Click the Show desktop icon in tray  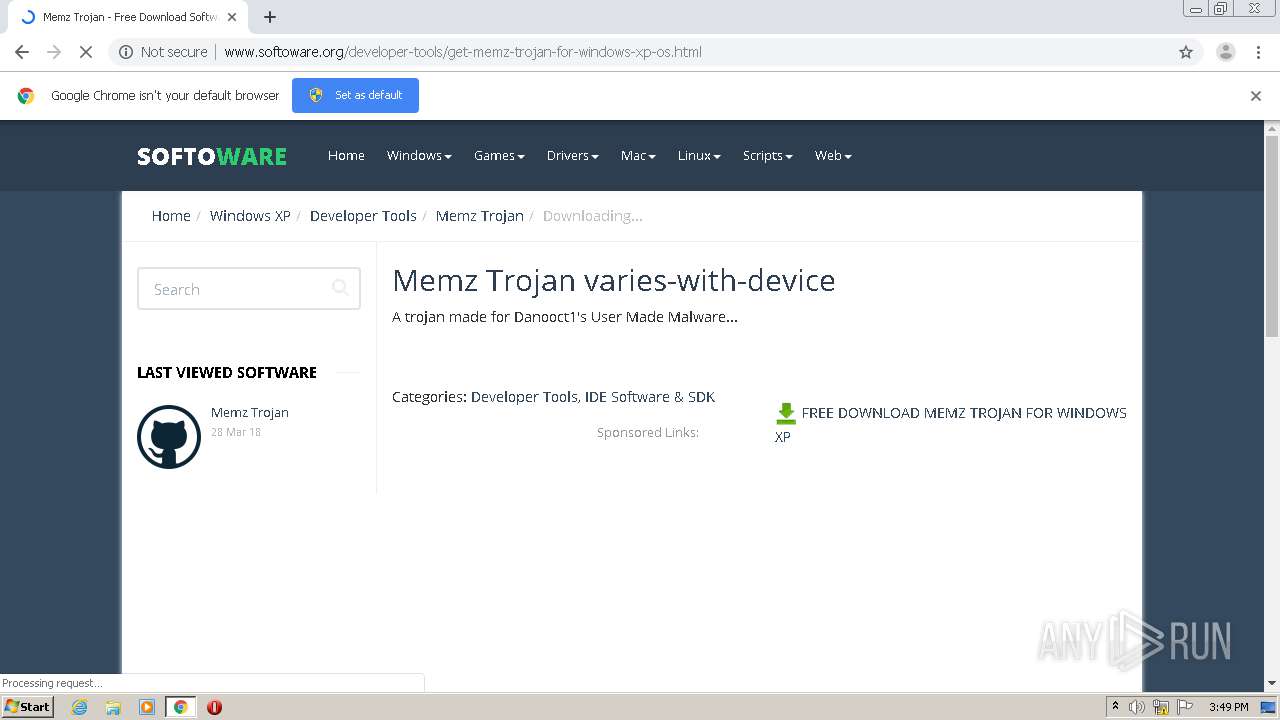[x=1268, y=707]
